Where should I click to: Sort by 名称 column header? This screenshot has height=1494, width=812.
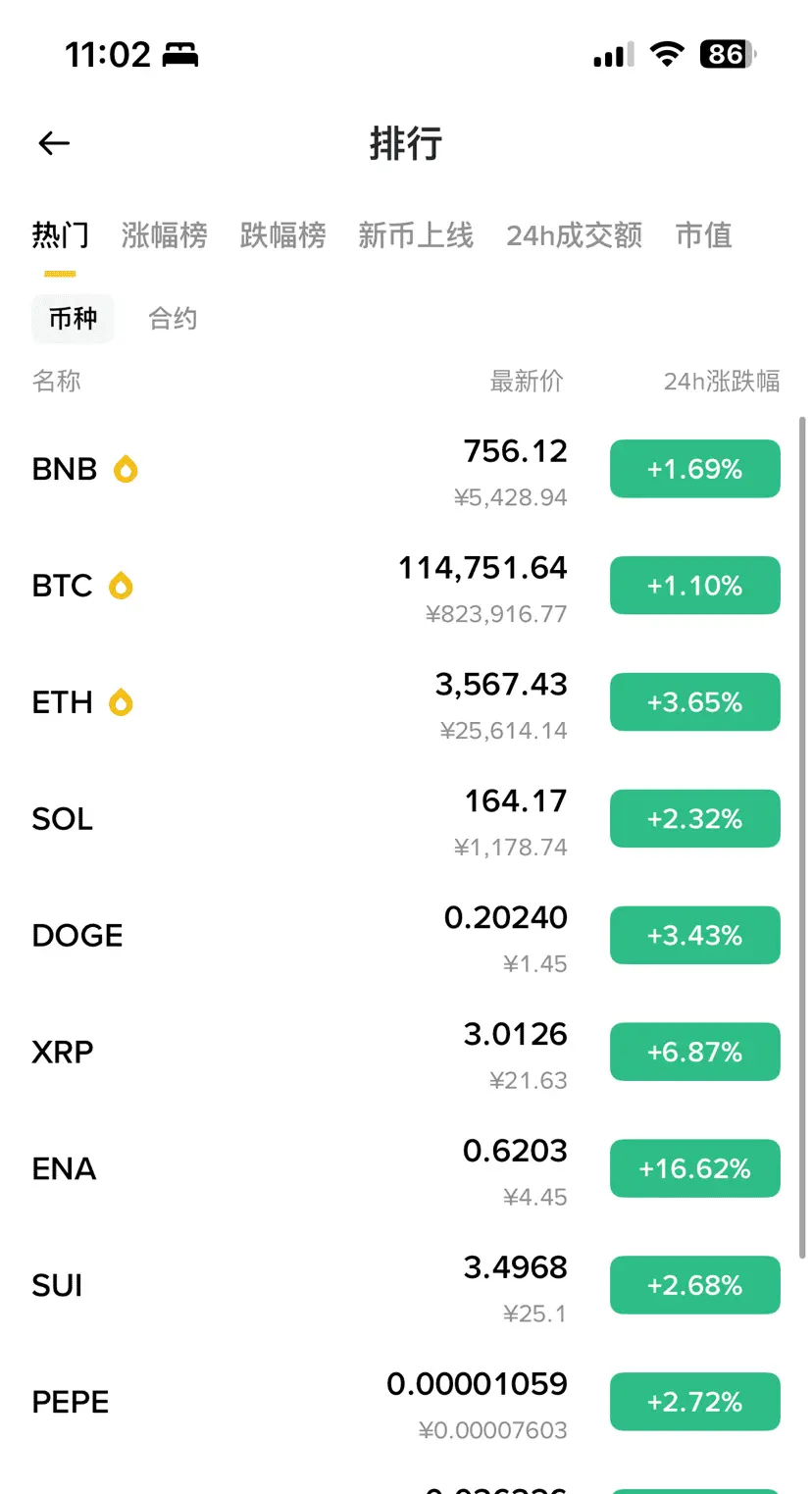coord(57,381)
